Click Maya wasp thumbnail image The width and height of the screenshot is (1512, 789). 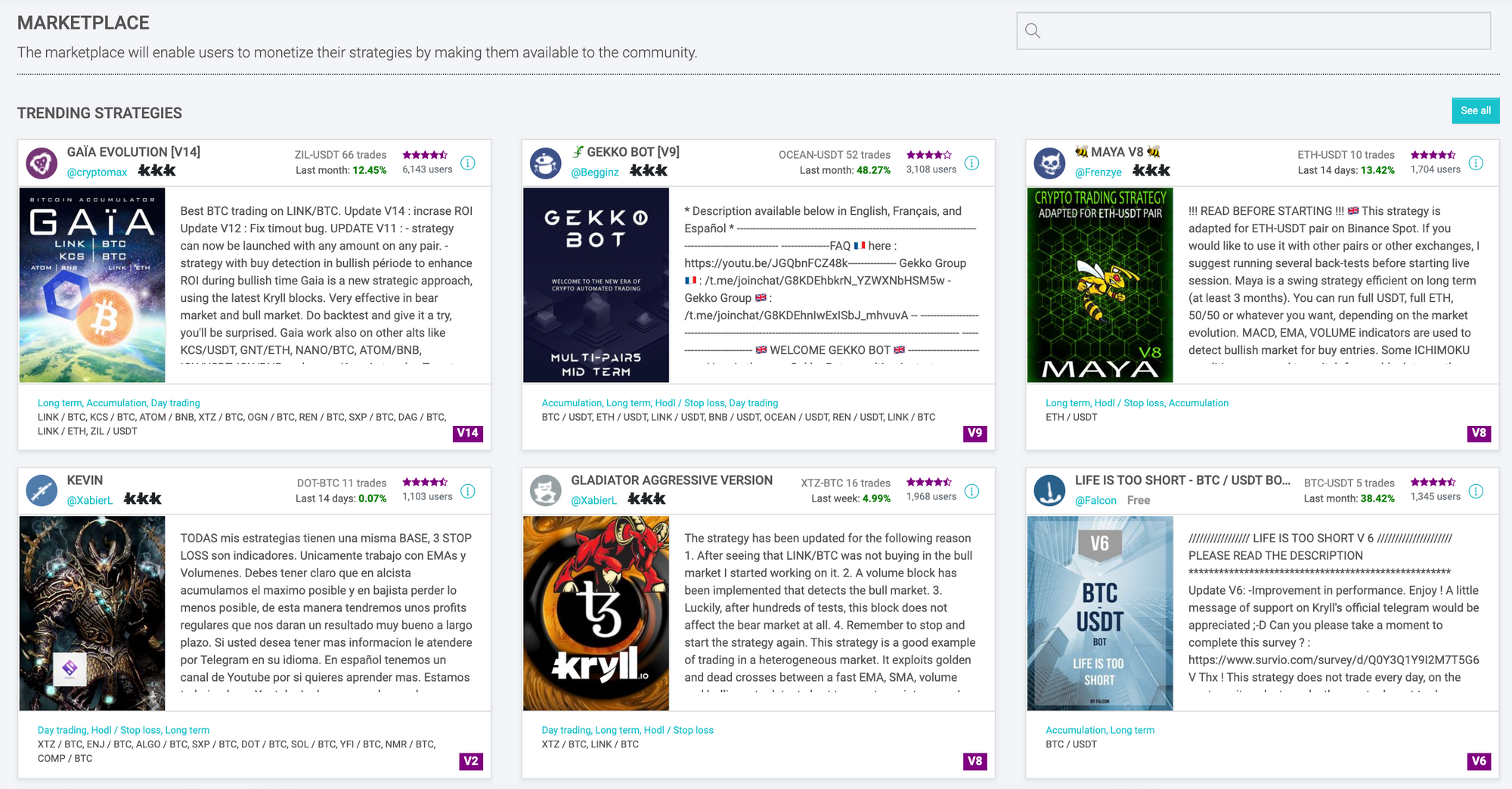[x=1100, y=285]
